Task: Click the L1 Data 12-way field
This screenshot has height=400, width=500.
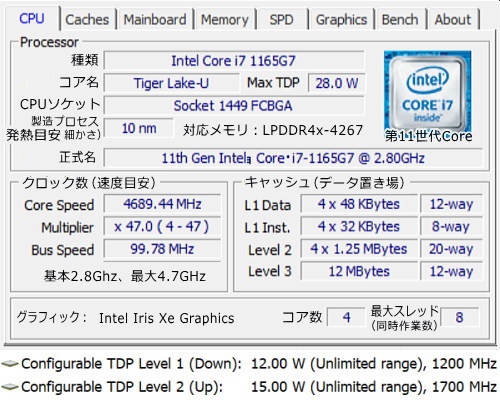Action: coord(451,204)
